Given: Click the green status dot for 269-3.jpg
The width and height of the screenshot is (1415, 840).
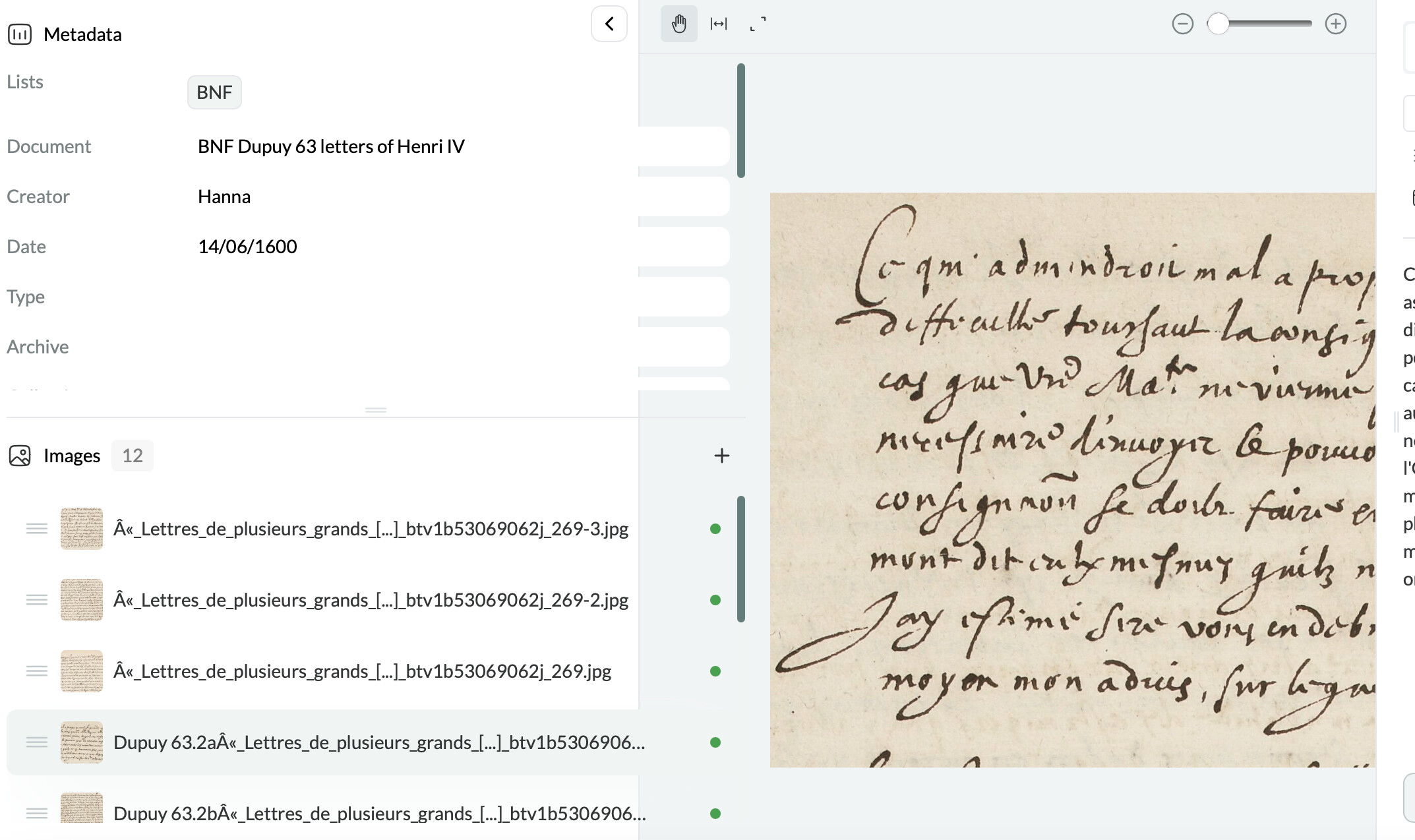Looking at the screenshot, I should [715, 529].
